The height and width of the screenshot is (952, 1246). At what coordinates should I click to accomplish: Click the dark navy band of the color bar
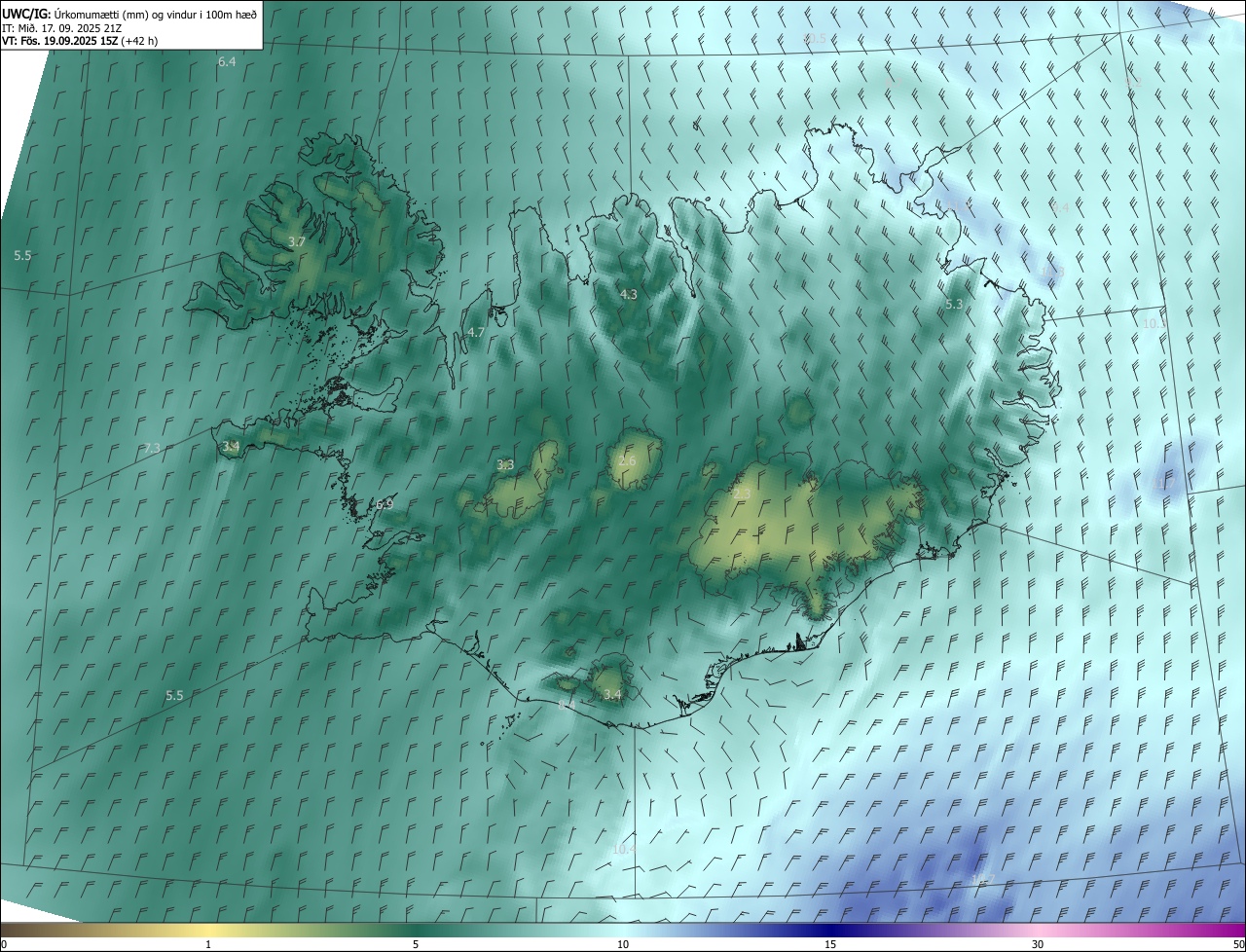[x=830, y=930]
